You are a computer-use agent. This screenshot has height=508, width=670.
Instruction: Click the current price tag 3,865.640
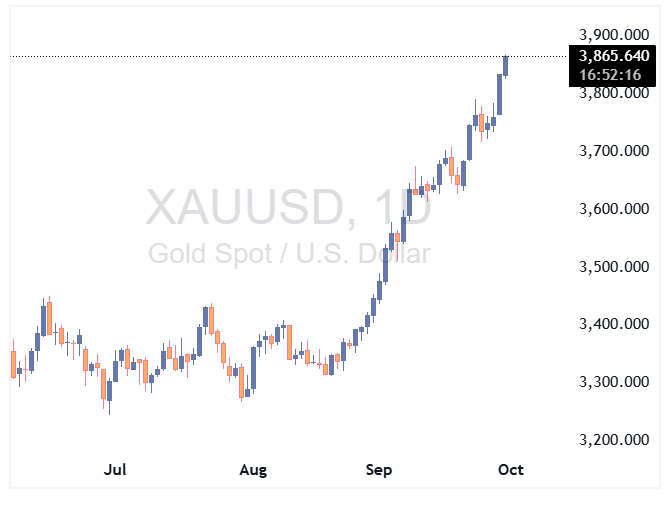coord(612,57)
